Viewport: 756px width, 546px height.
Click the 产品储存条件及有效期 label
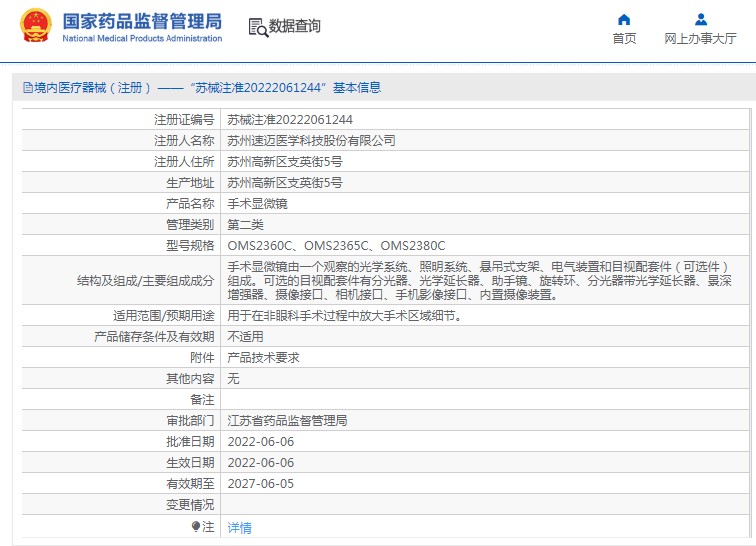point(154,337)
